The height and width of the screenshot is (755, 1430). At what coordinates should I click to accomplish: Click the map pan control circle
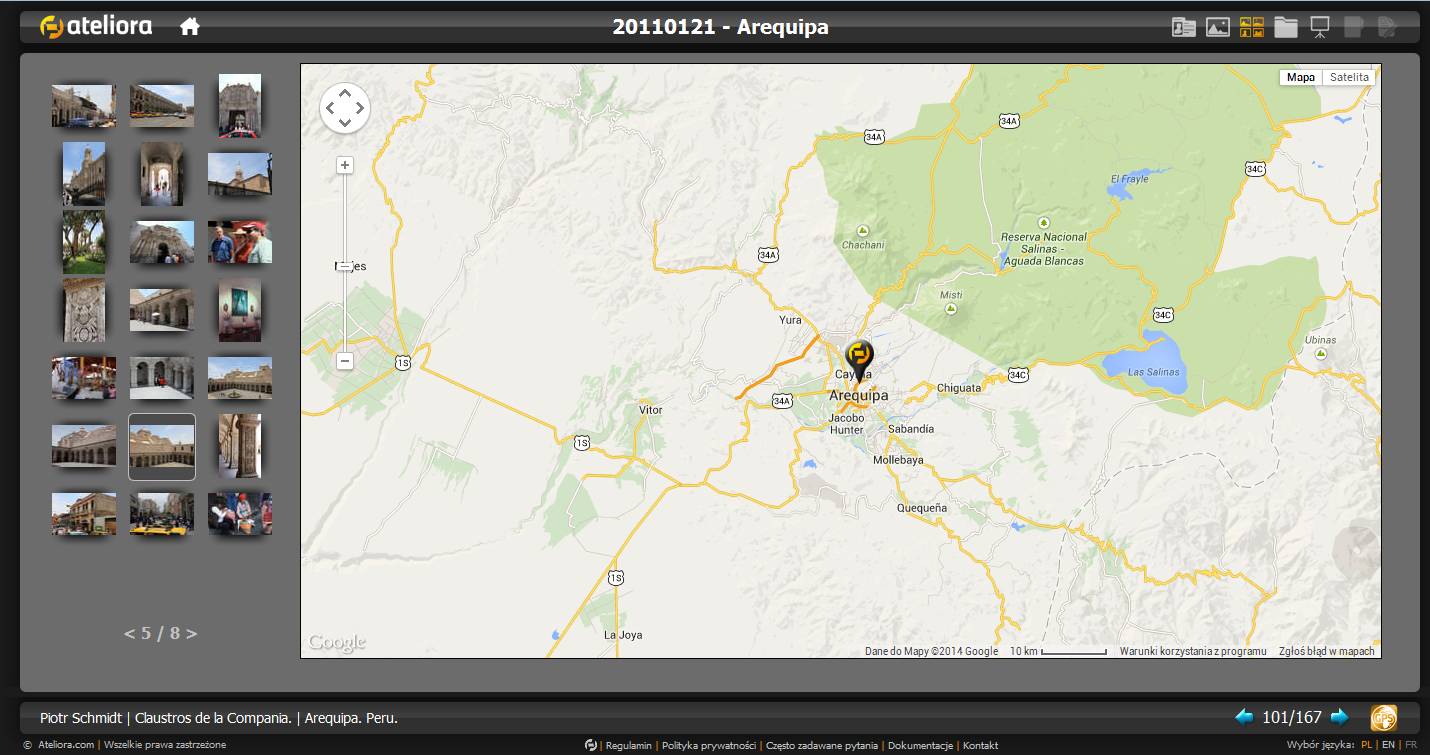click(x=345, y=108)
